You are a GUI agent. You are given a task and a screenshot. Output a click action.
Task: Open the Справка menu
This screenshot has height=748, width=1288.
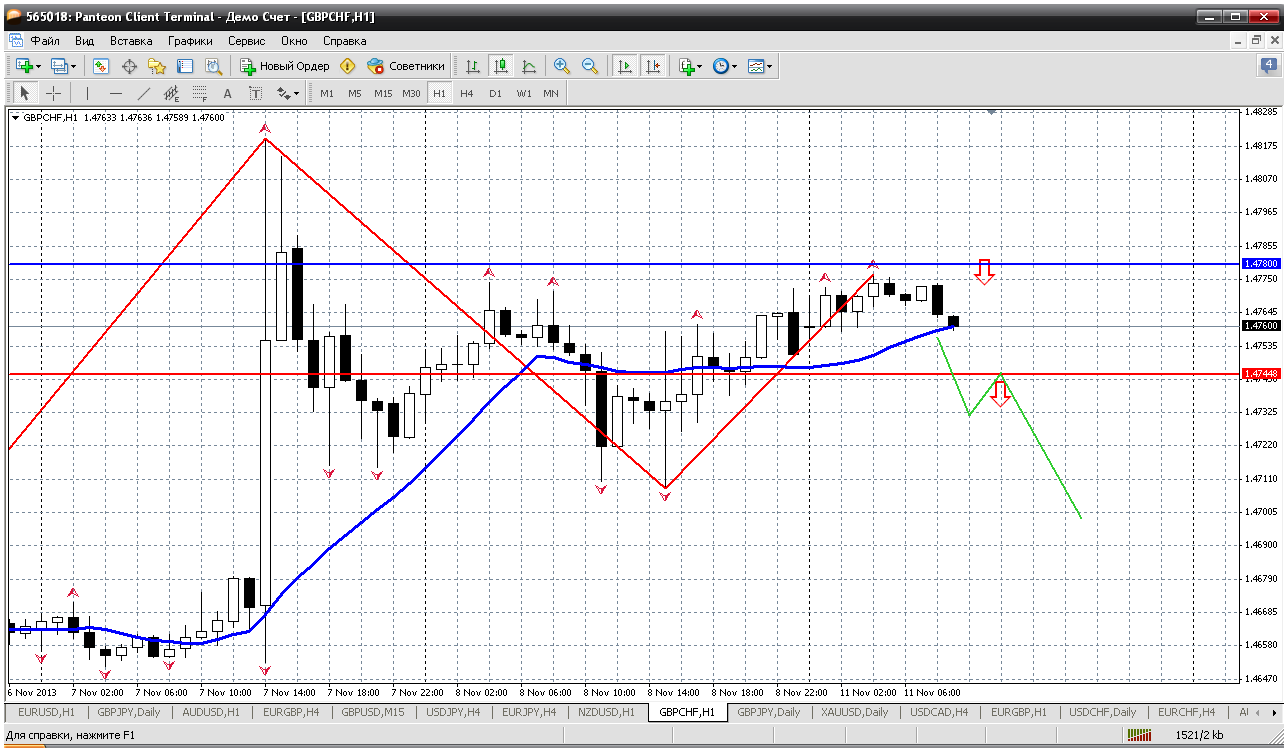345,41
